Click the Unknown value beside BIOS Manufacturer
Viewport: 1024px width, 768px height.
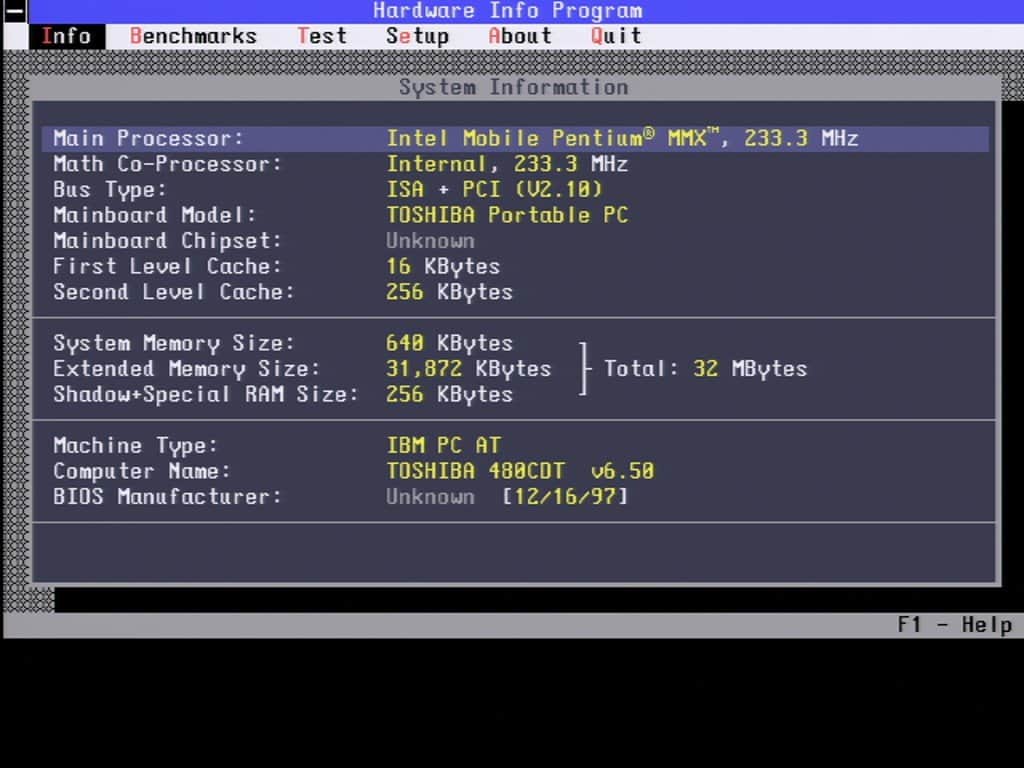(x=430, y=497)
